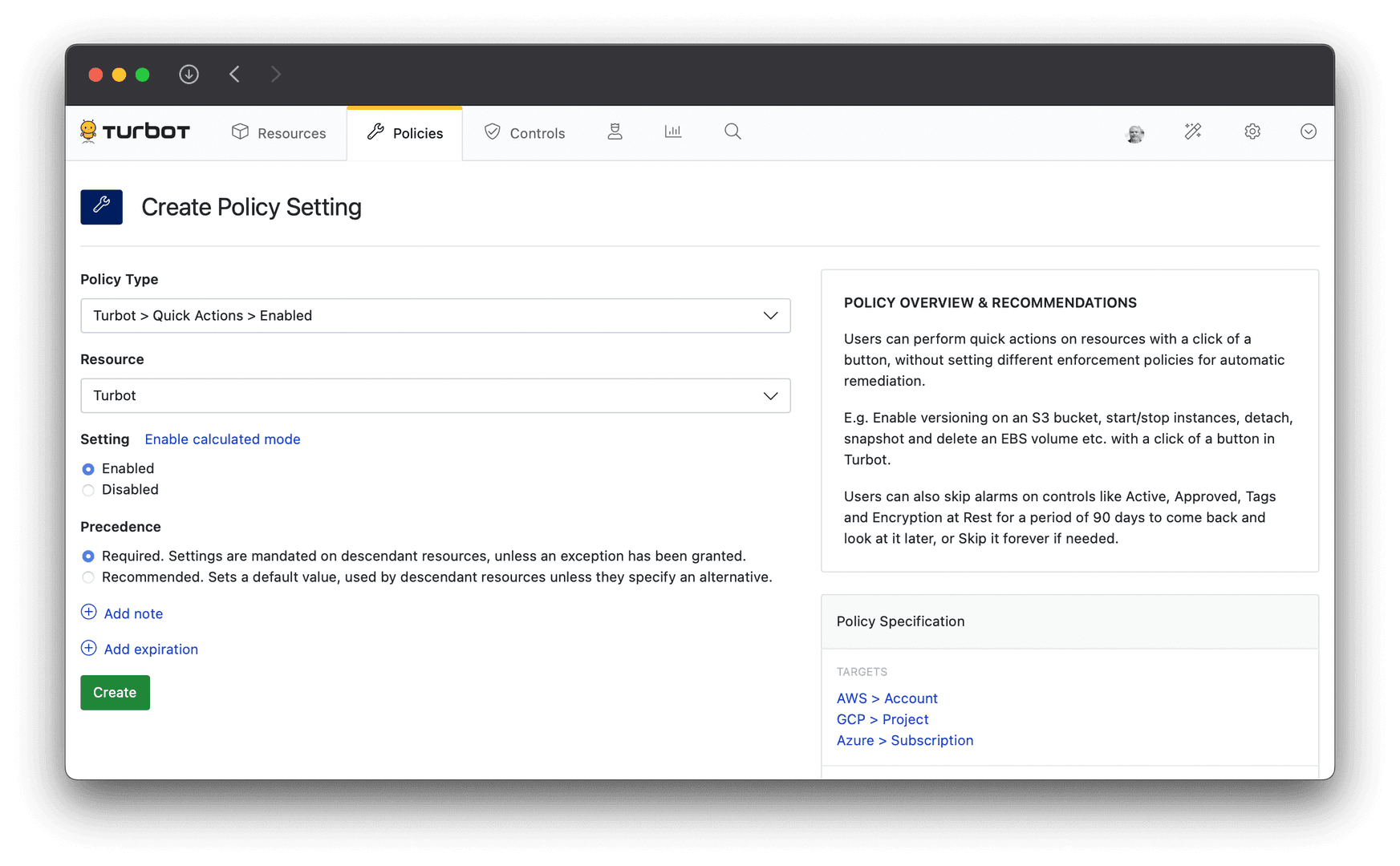1400x866 pixels.
Task: Go back with the left arrow
Action: click(234, 75)
